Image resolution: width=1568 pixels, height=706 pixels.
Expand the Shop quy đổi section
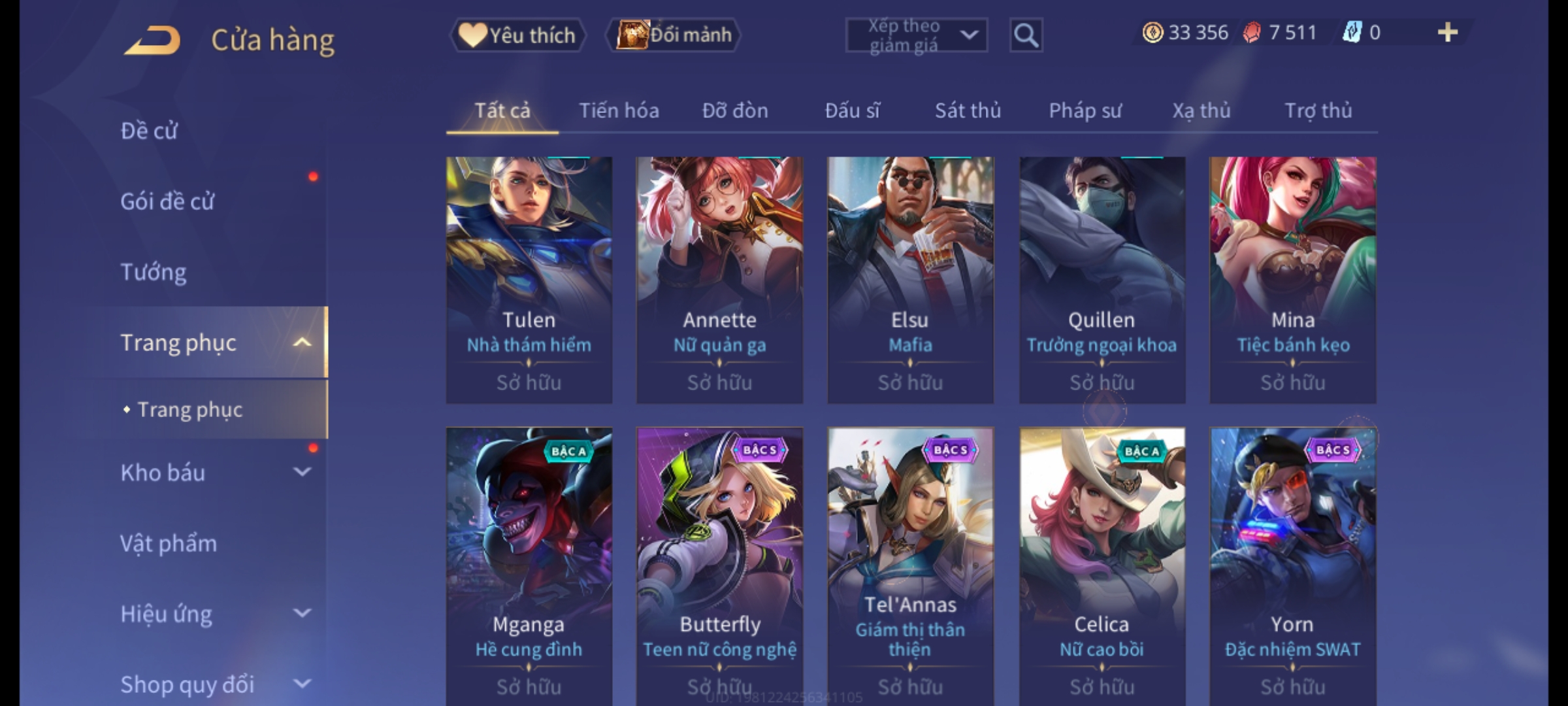pos(302,684)
